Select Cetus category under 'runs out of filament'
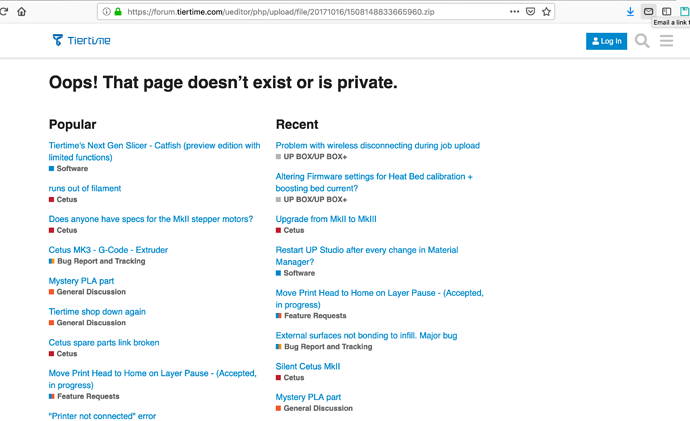Screen dimensions: 690x421 (63, 199)
